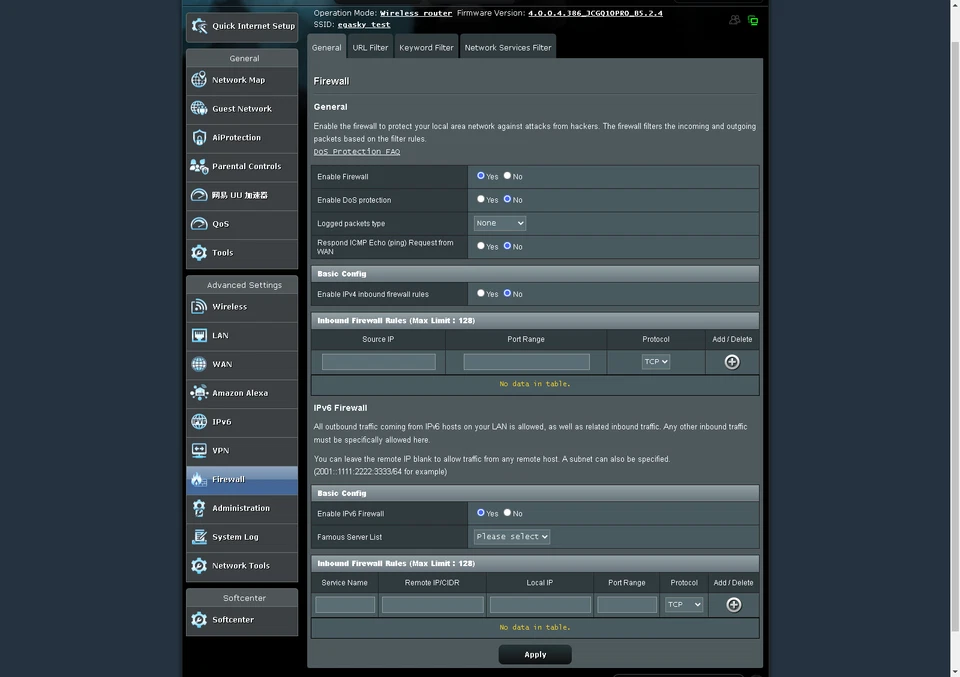Viewport: 960px width, 677px height.
Task: Switch to the URL Filter tab
Action: (370, 46)
